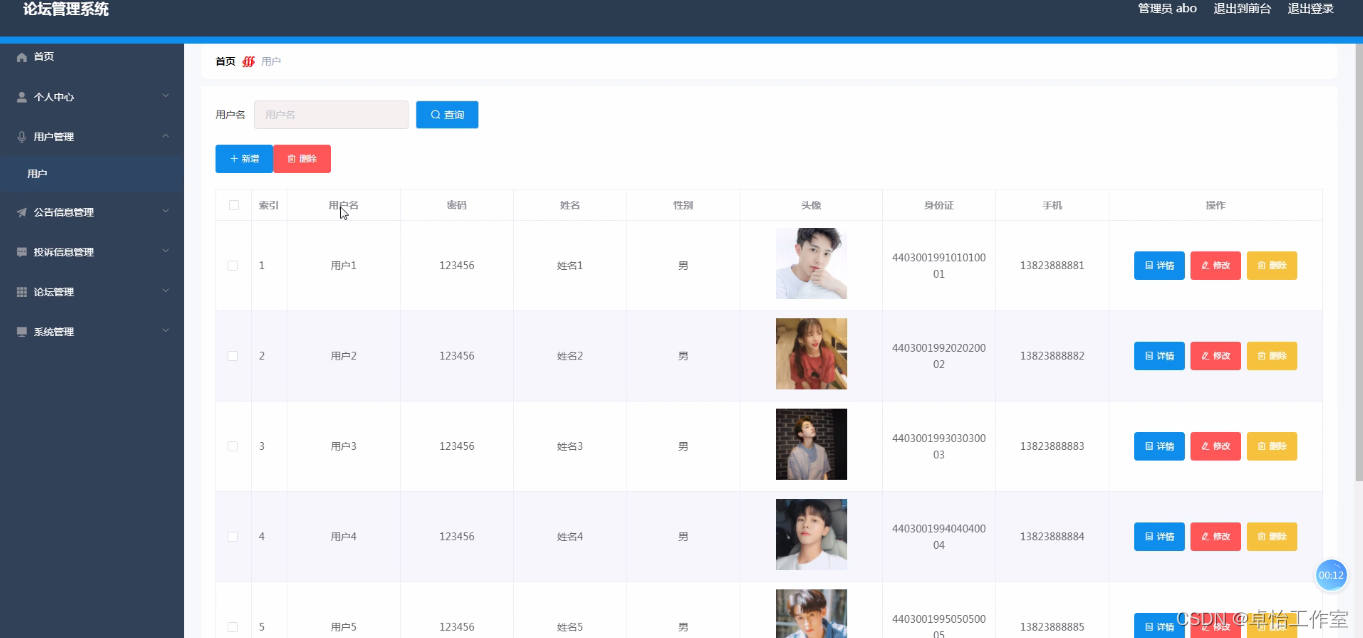The width and height of the screenshot is (1363, 638).
Task: Check the checkbox for row 用户2
Action: (x=233, y=356)
